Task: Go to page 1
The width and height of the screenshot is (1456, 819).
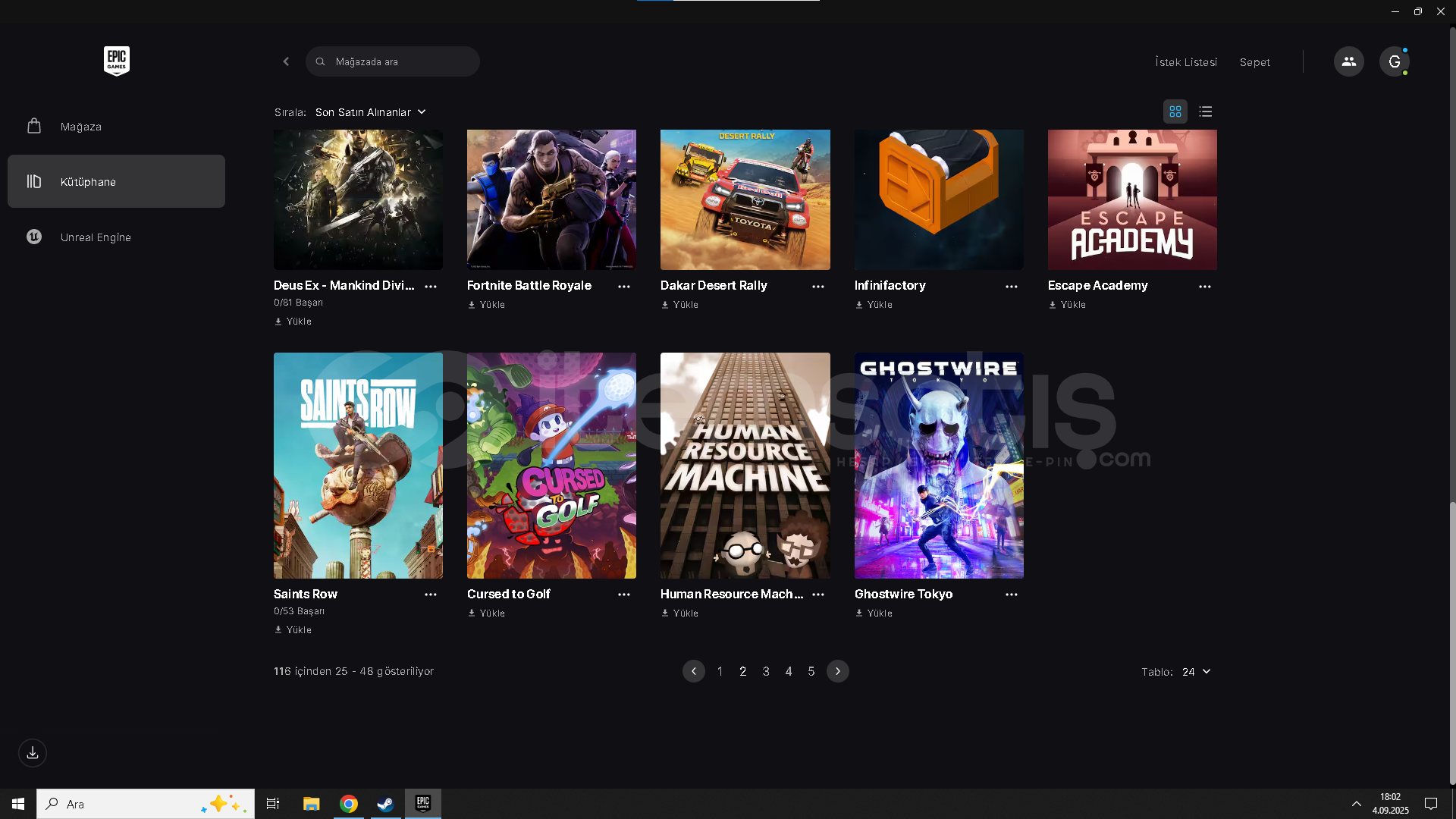Action: click(720, 671)
